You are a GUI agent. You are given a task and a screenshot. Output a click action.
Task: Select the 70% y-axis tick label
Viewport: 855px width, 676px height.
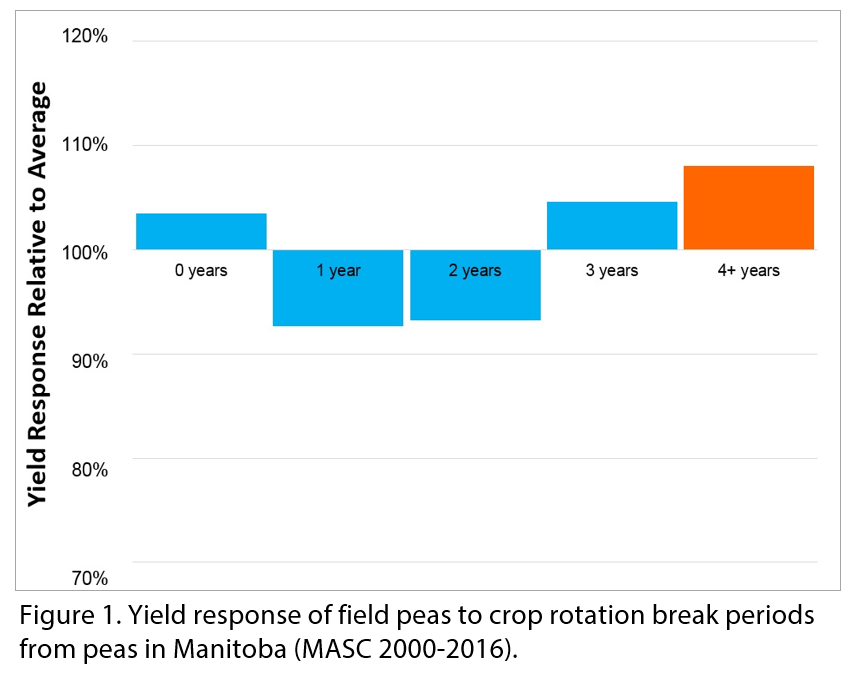tap(87, 577)
